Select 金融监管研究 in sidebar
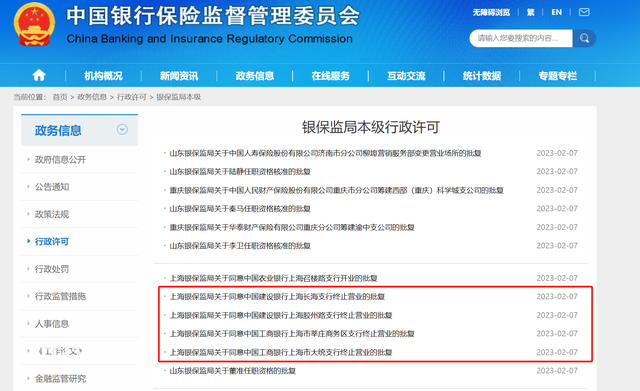 click(x=60, y=378)
